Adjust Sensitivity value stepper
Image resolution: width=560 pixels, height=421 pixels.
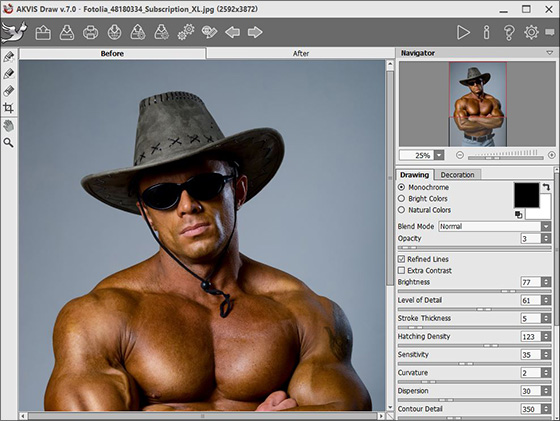tap(546, 355)
